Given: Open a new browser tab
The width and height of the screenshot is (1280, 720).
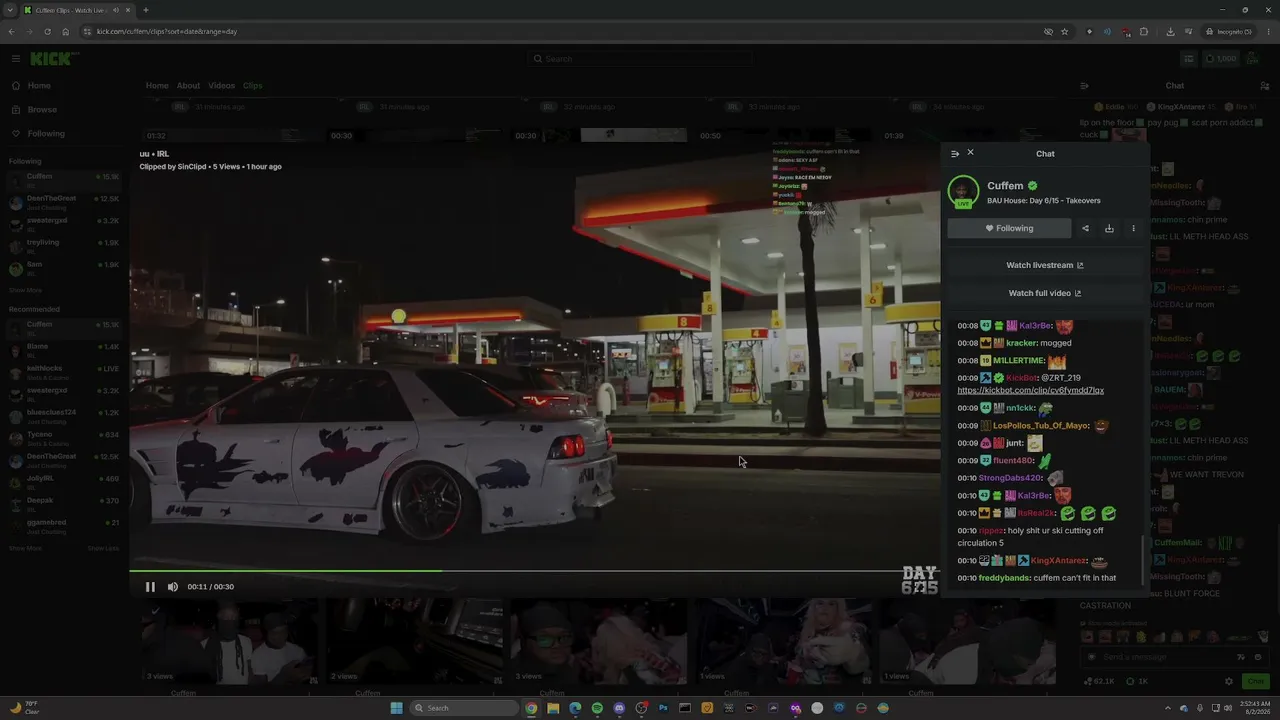Looking at the screenshot, I should coord(146,10).
